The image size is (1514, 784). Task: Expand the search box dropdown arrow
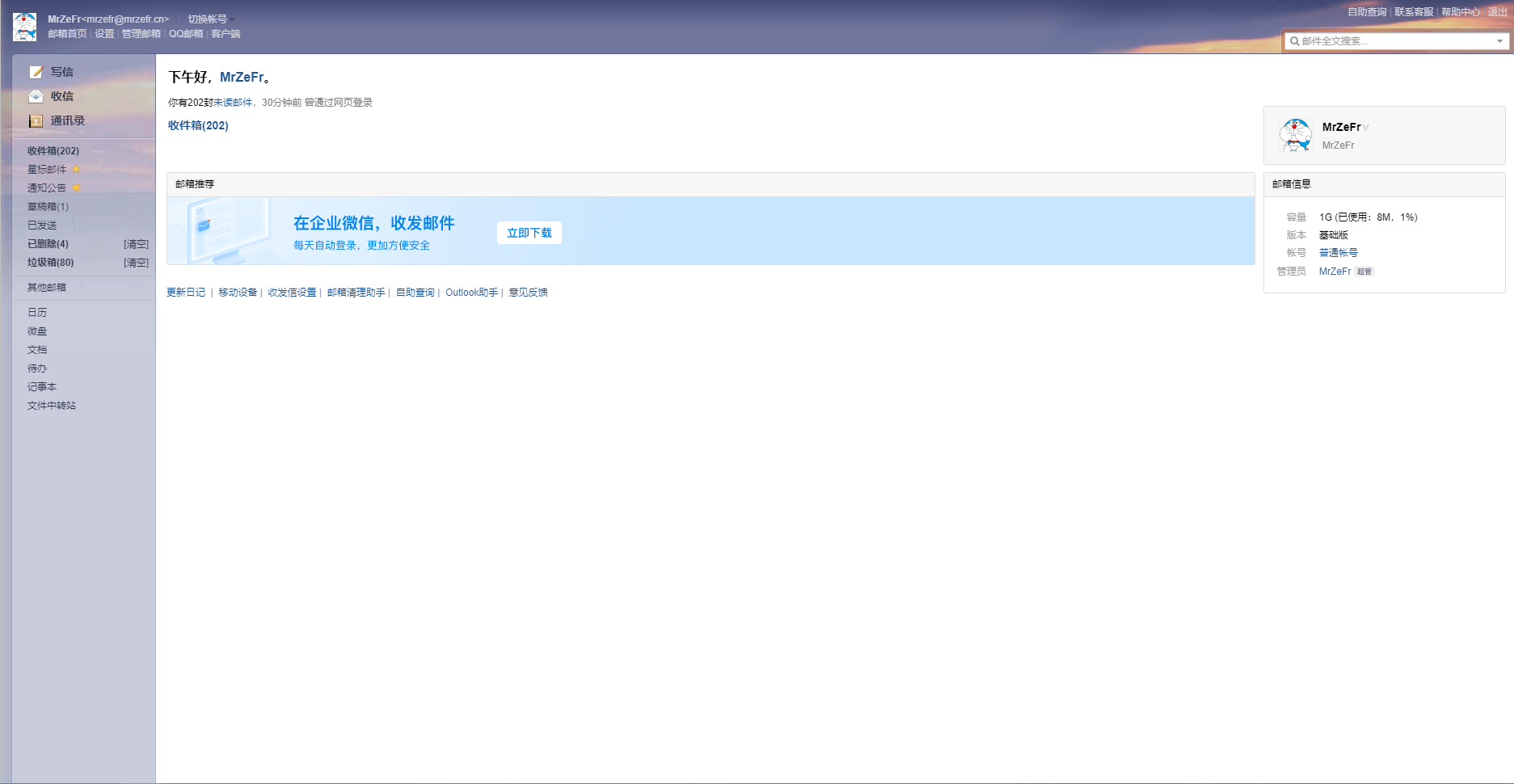pos(1499,41)
